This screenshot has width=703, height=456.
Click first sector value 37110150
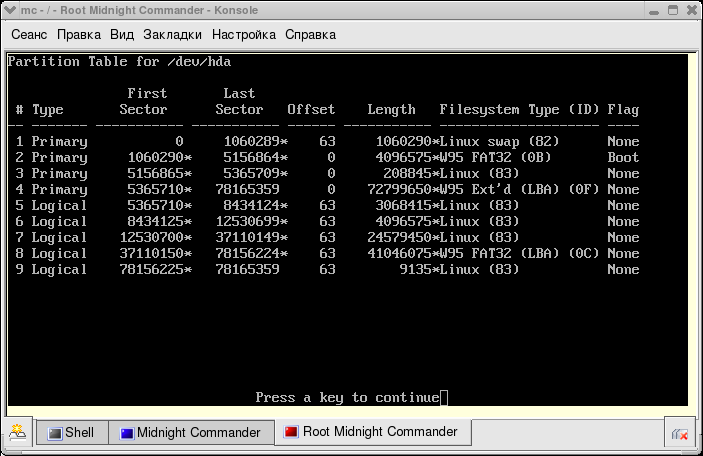coord(152,253)
